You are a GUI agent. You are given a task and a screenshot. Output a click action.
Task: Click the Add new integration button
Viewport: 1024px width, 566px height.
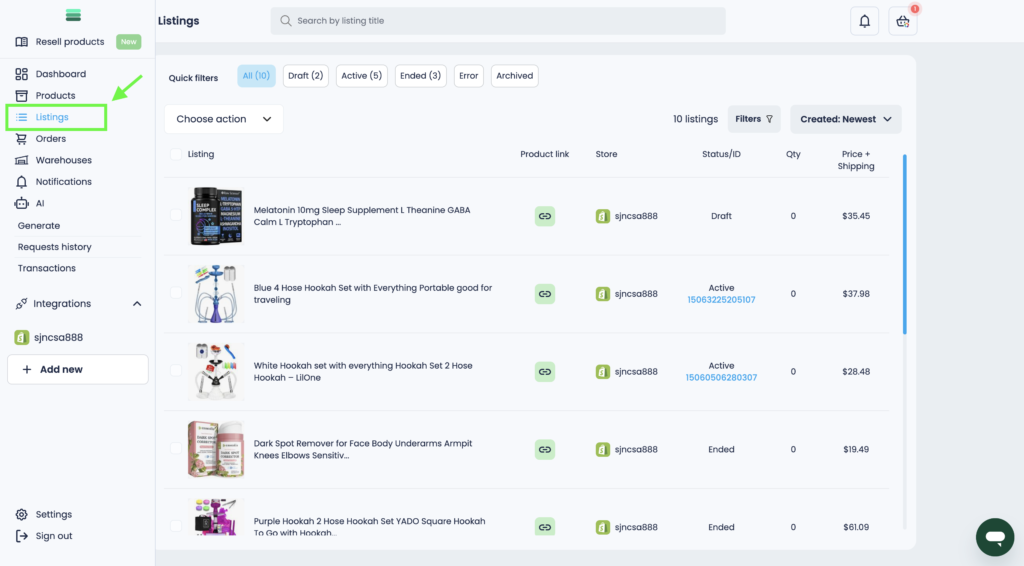(77, 369)
